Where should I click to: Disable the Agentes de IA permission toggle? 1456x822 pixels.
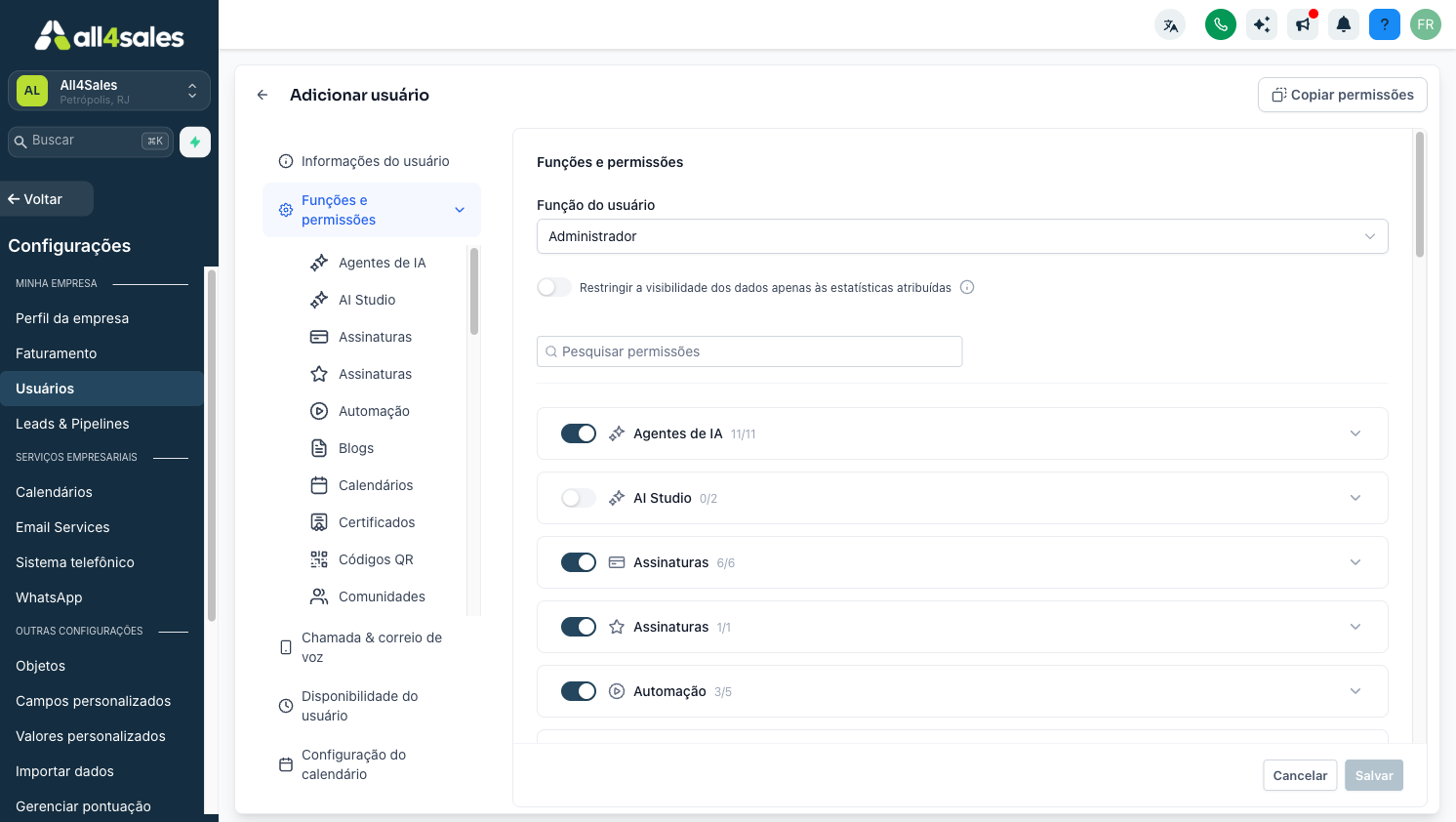pyautogui.click(x=579, y=433)
